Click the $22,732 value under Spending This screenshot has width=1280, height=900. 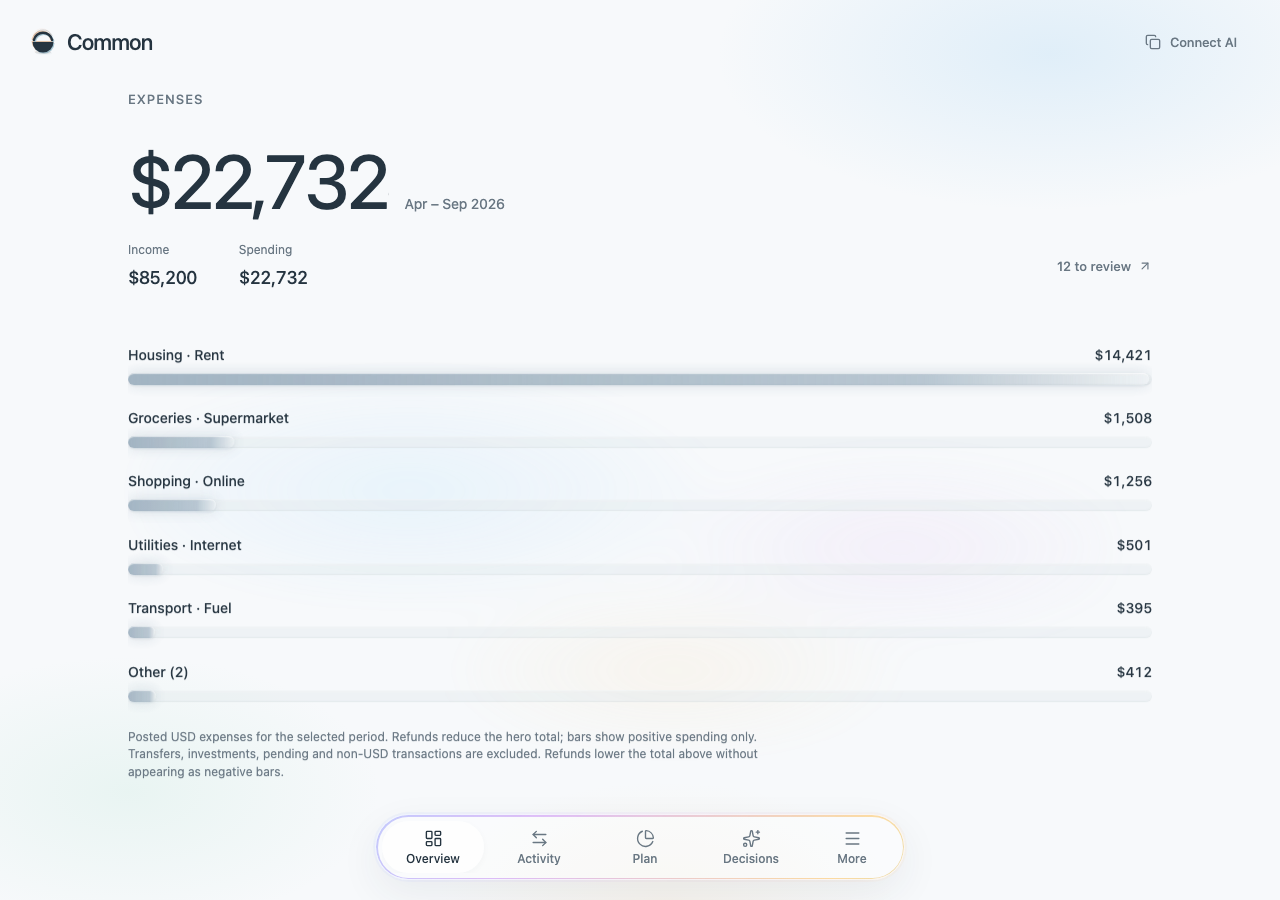point(273,278)
